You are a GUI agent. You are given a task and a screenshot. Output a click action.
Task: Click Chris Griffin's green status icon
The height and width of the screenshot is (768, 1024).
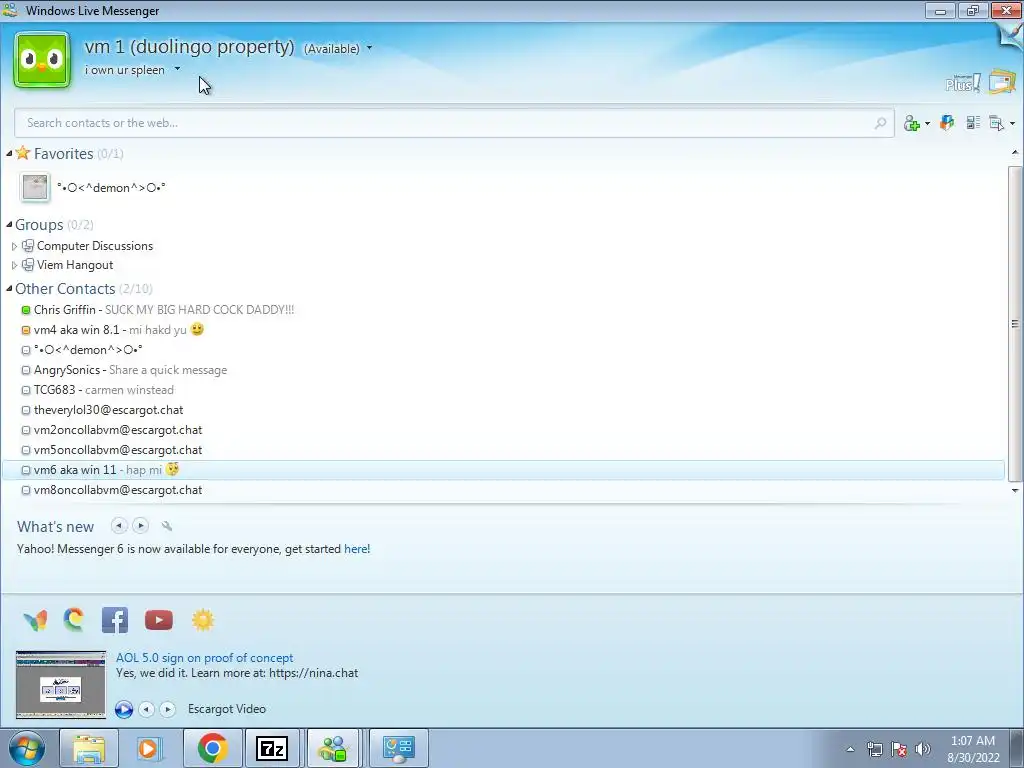[26, 310]
